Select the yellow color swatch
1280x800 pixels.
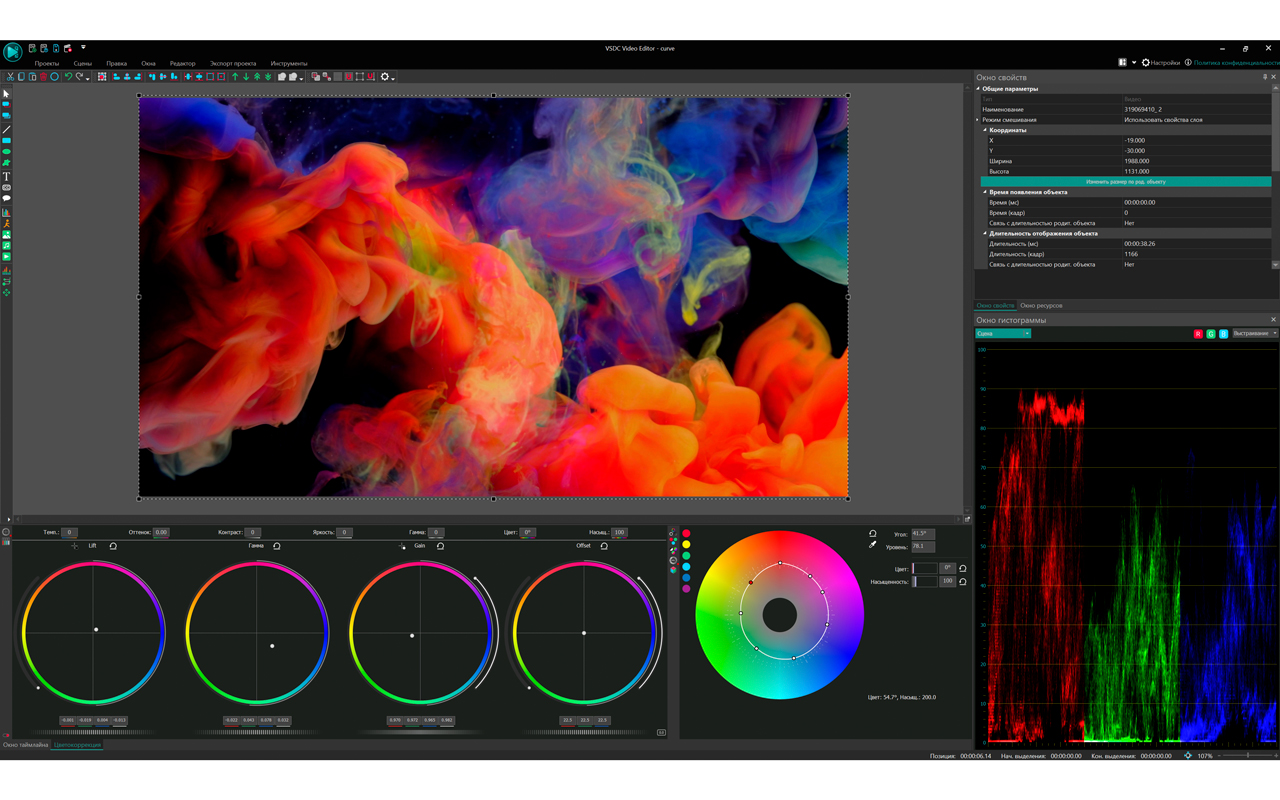(686, 544)
